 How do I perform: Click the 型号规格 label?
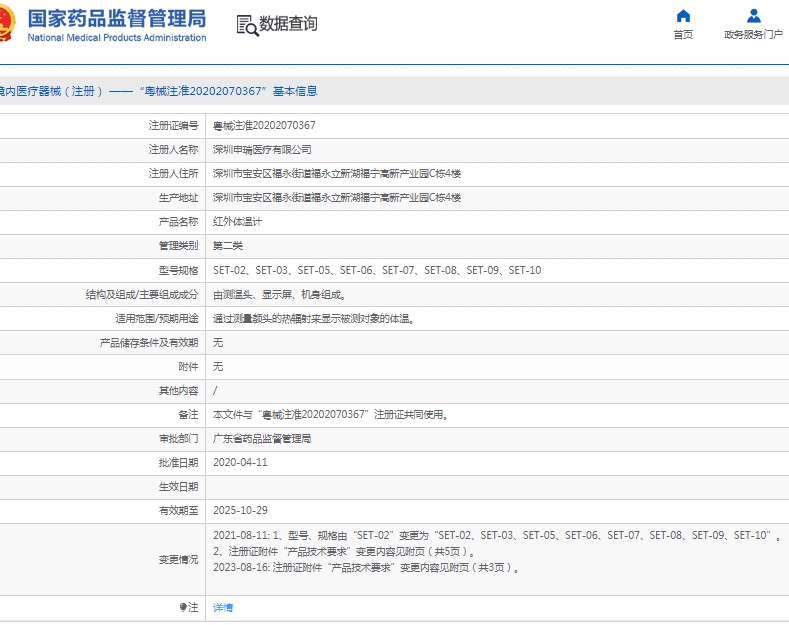(178, 270)
